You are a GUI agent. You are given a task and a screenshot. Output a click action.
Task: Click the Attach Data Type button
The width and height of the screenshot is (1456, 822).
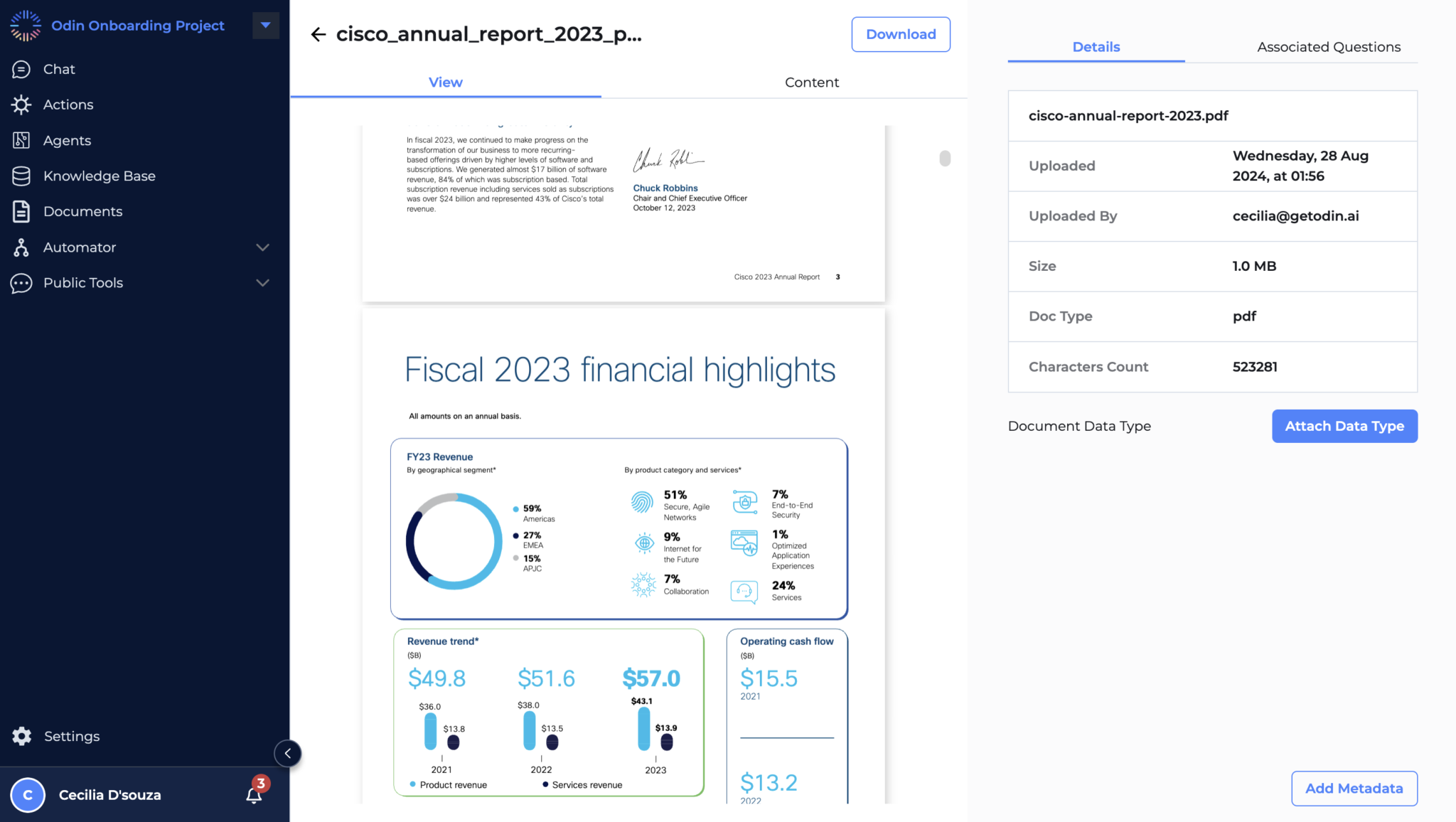click(1344, 426)
